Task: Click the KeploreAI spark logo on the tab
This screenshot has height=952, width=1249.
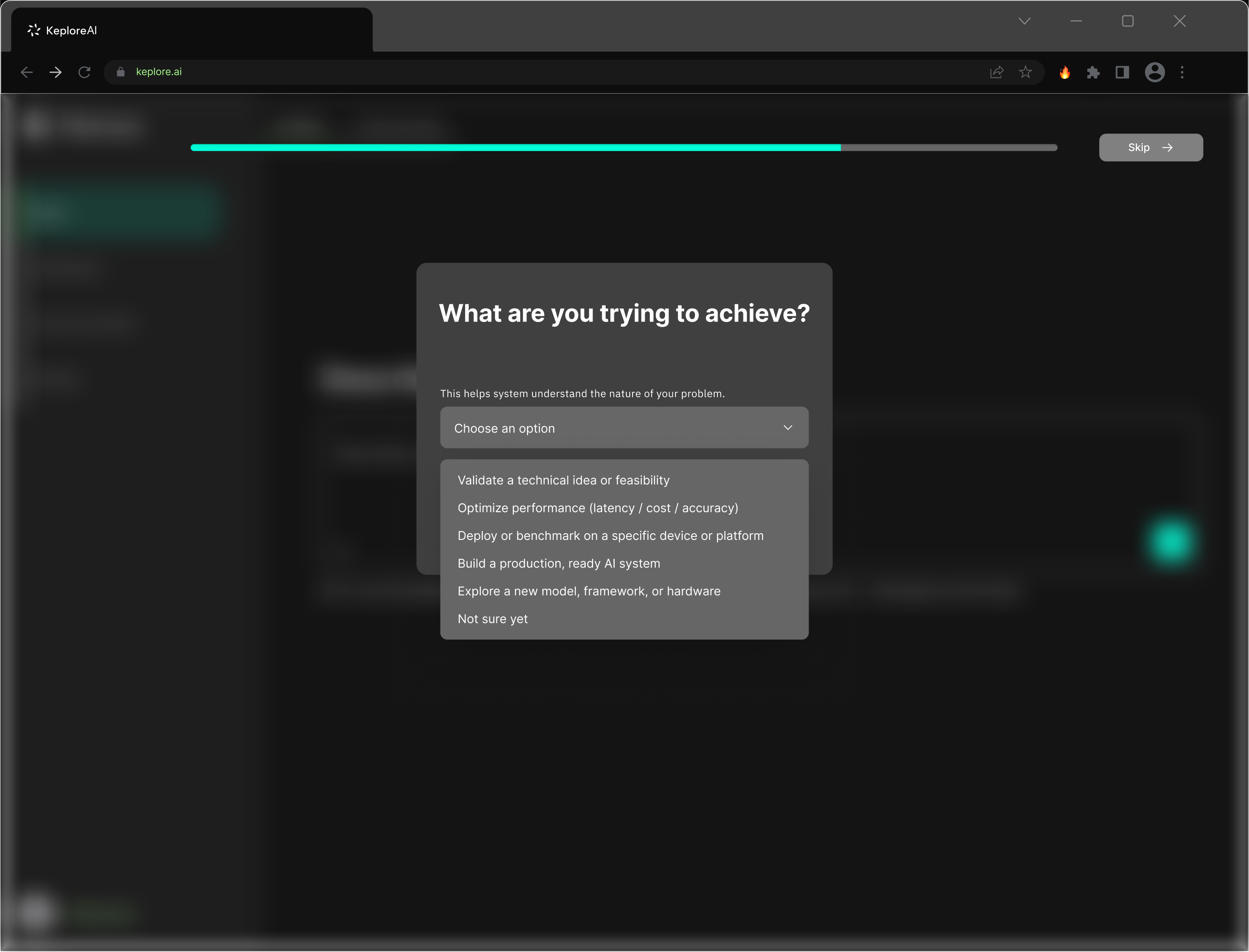Action: pos(33,30)
